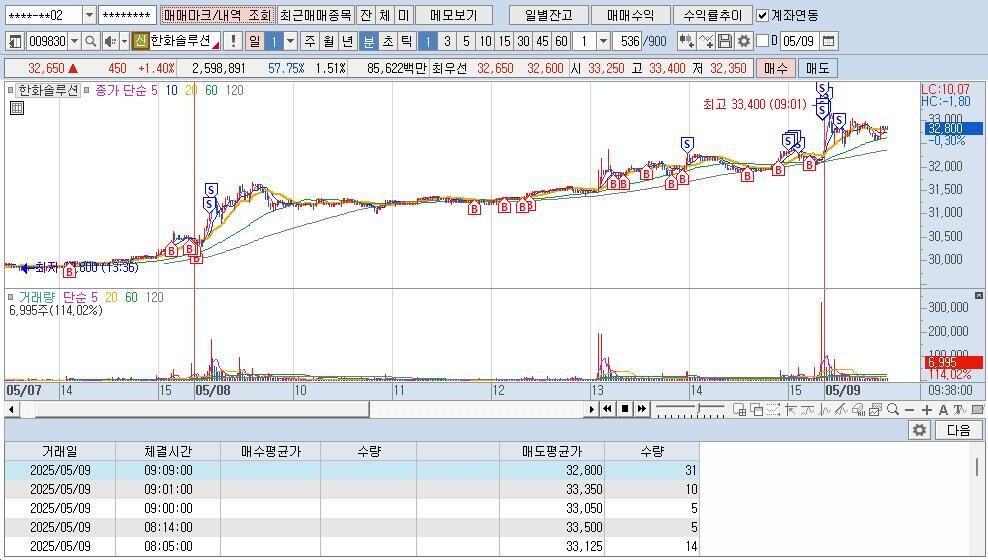Select the 3-minute interval button
The width and height of the screenshot is (988, 560).
[x=447, y=41]
